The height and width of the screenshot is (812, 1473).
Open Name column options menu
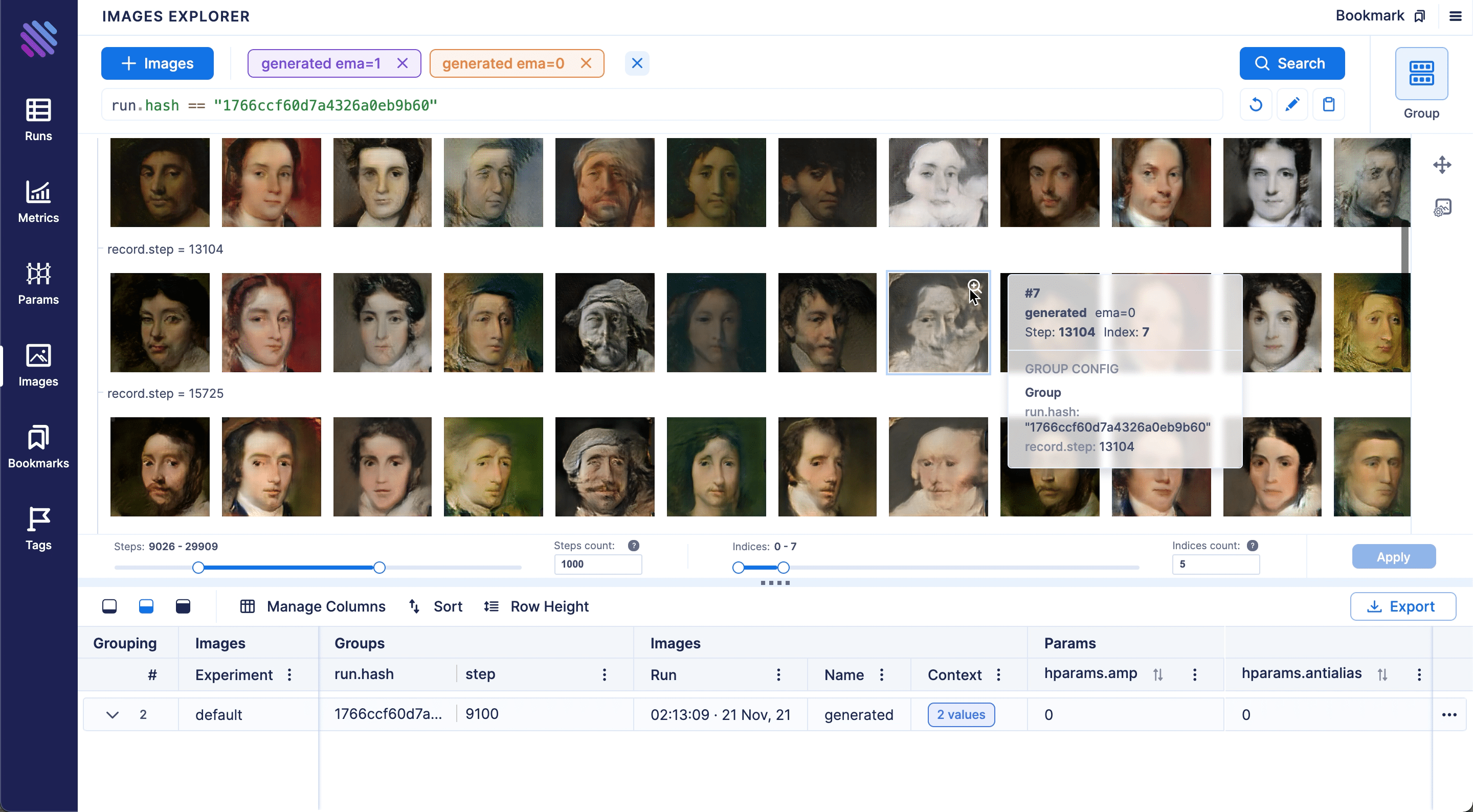(882, 675)
